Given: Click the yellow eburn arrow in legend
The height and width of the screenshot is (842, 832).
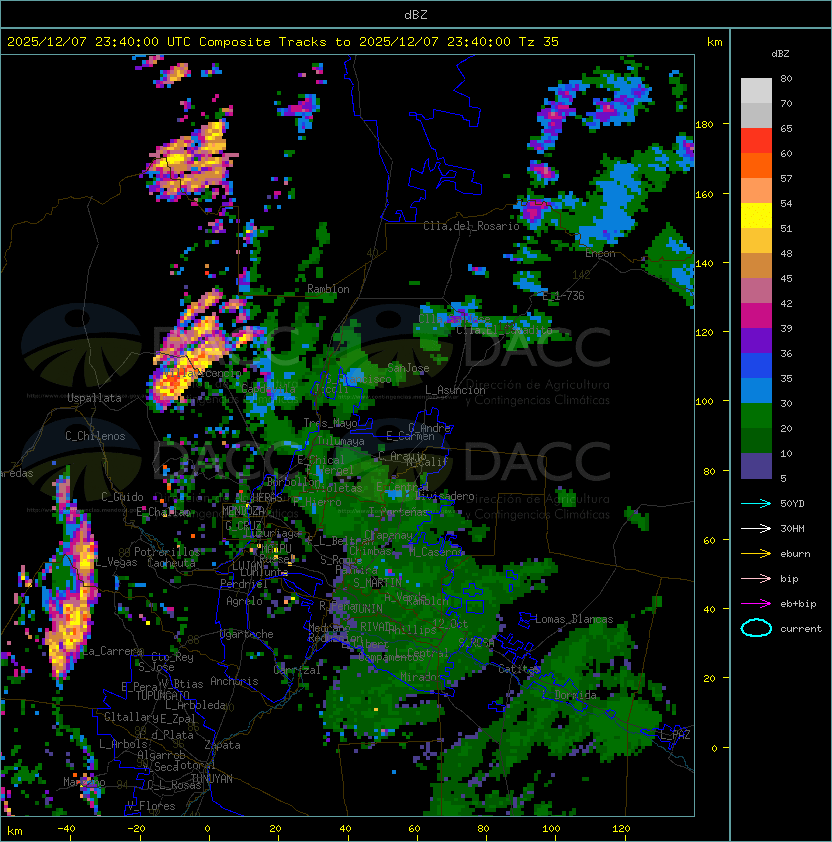Looking at the screenshot, I should pos(756,554).
